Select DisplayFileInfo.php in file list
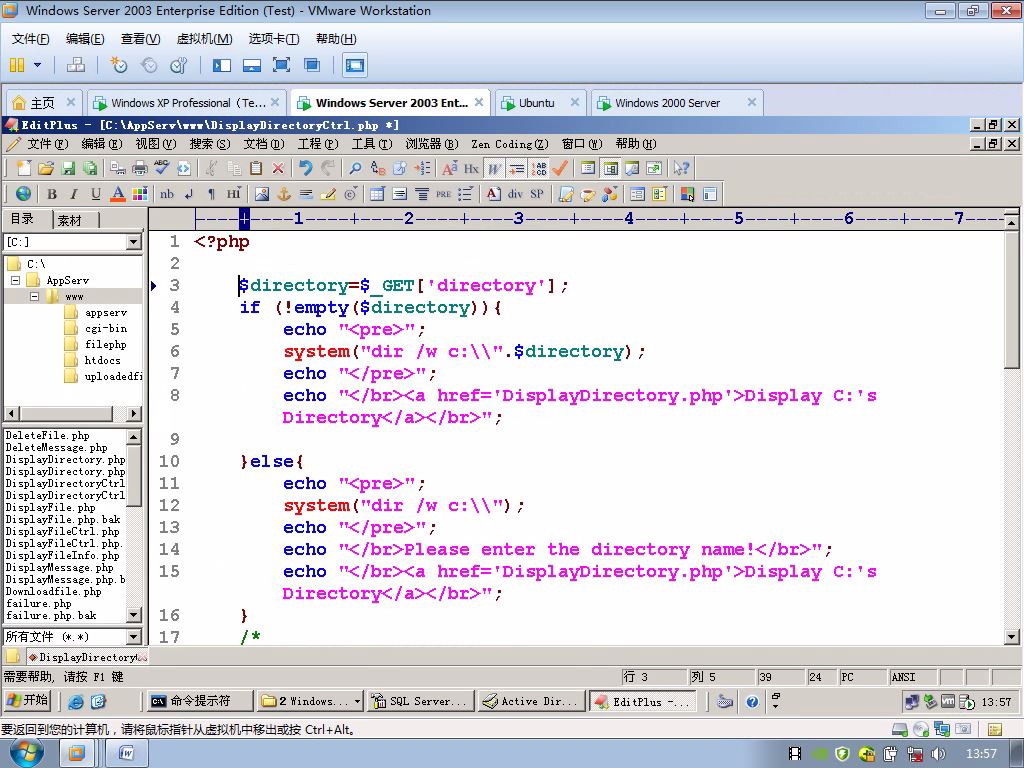Image resolution: width=1024 pixels, height=768 pixels. (x=63, y=555)
